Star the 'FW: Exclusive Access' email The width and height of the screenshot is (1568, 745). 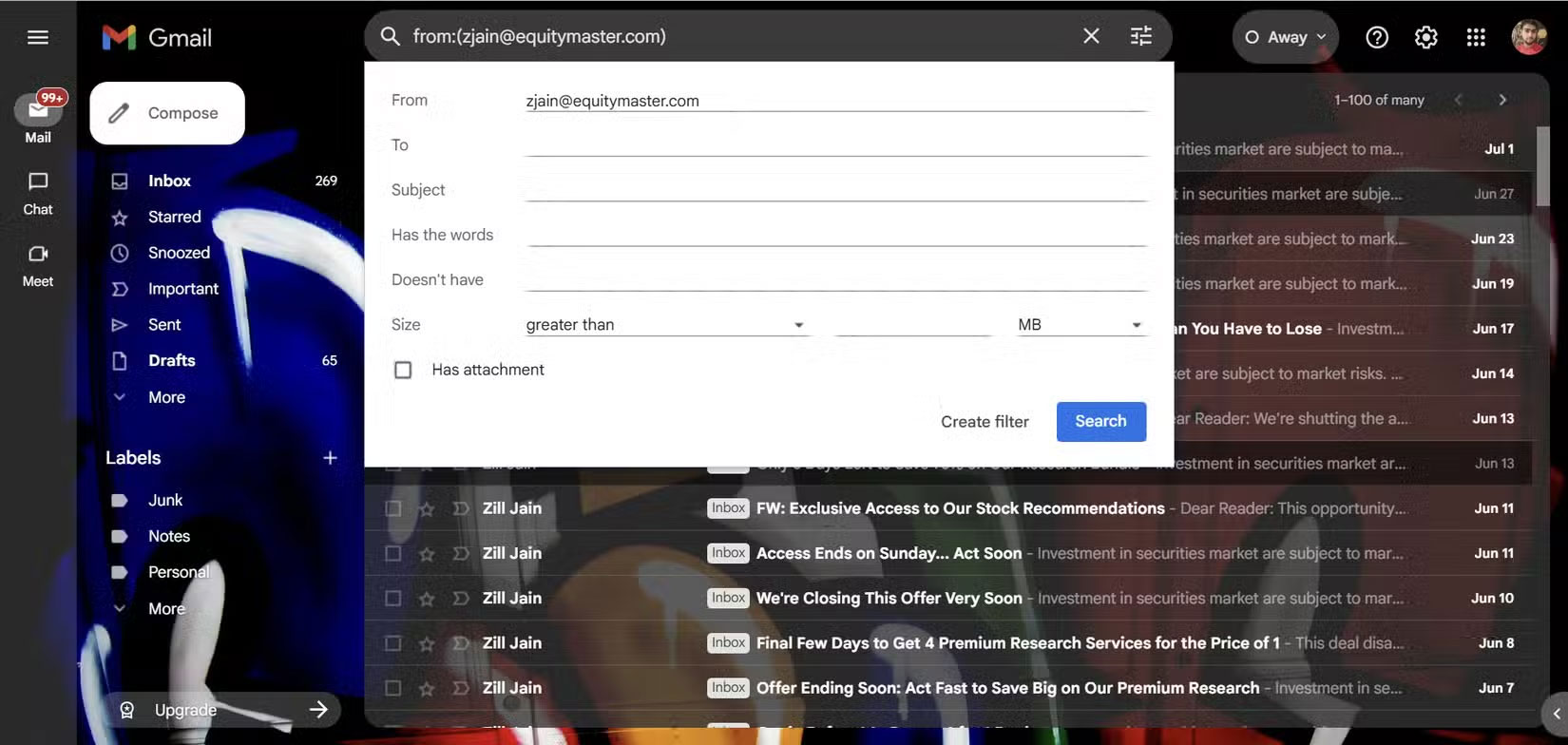tap(427, 509)
